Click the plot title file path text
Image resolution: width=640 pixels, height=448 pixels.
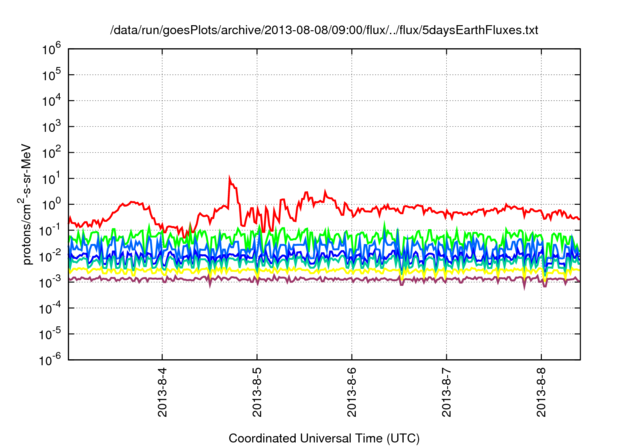[x=324, y=30]
